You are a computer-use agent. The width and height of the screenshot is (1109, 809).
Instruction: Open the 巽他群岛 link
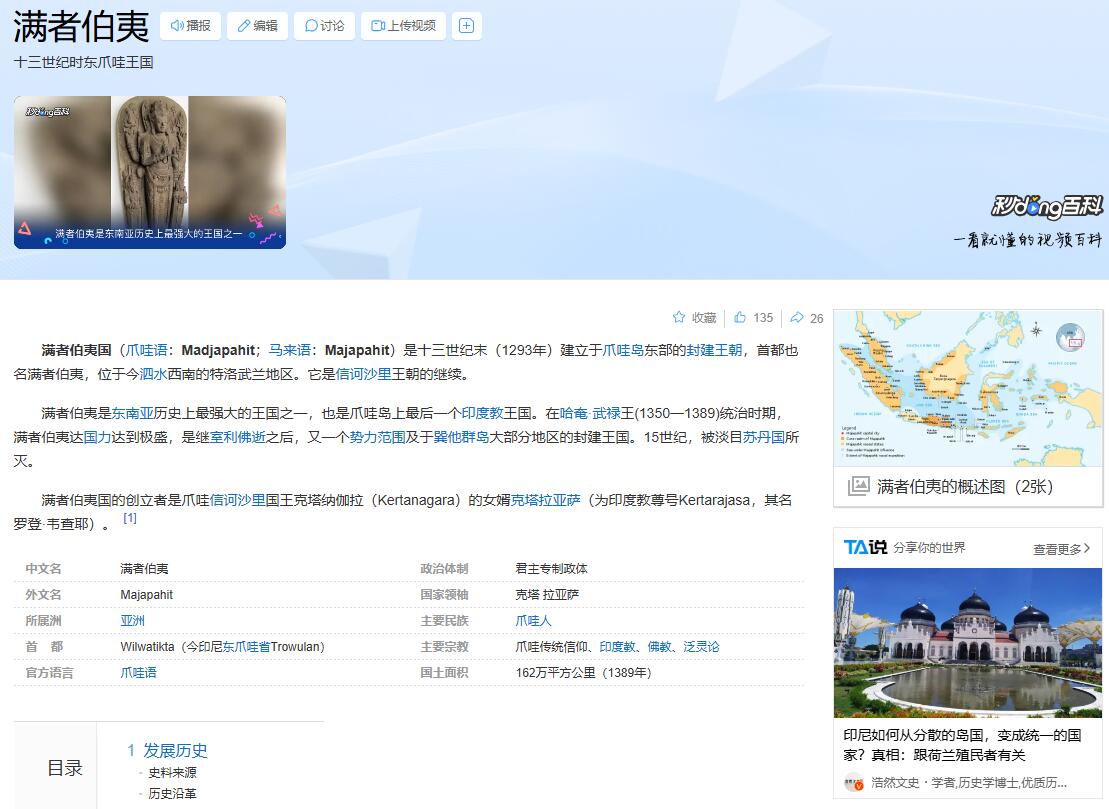461,437
